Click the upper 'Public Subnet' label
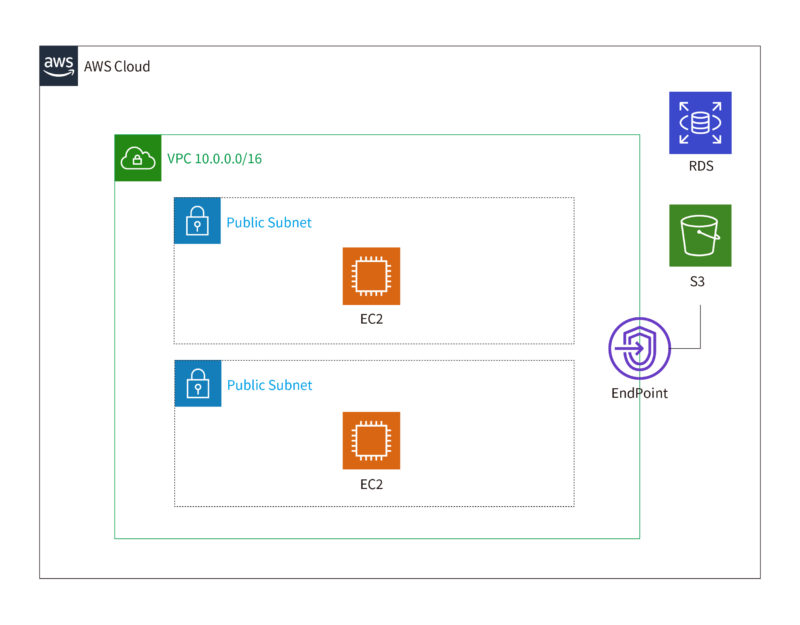 (x=269, y=222)
